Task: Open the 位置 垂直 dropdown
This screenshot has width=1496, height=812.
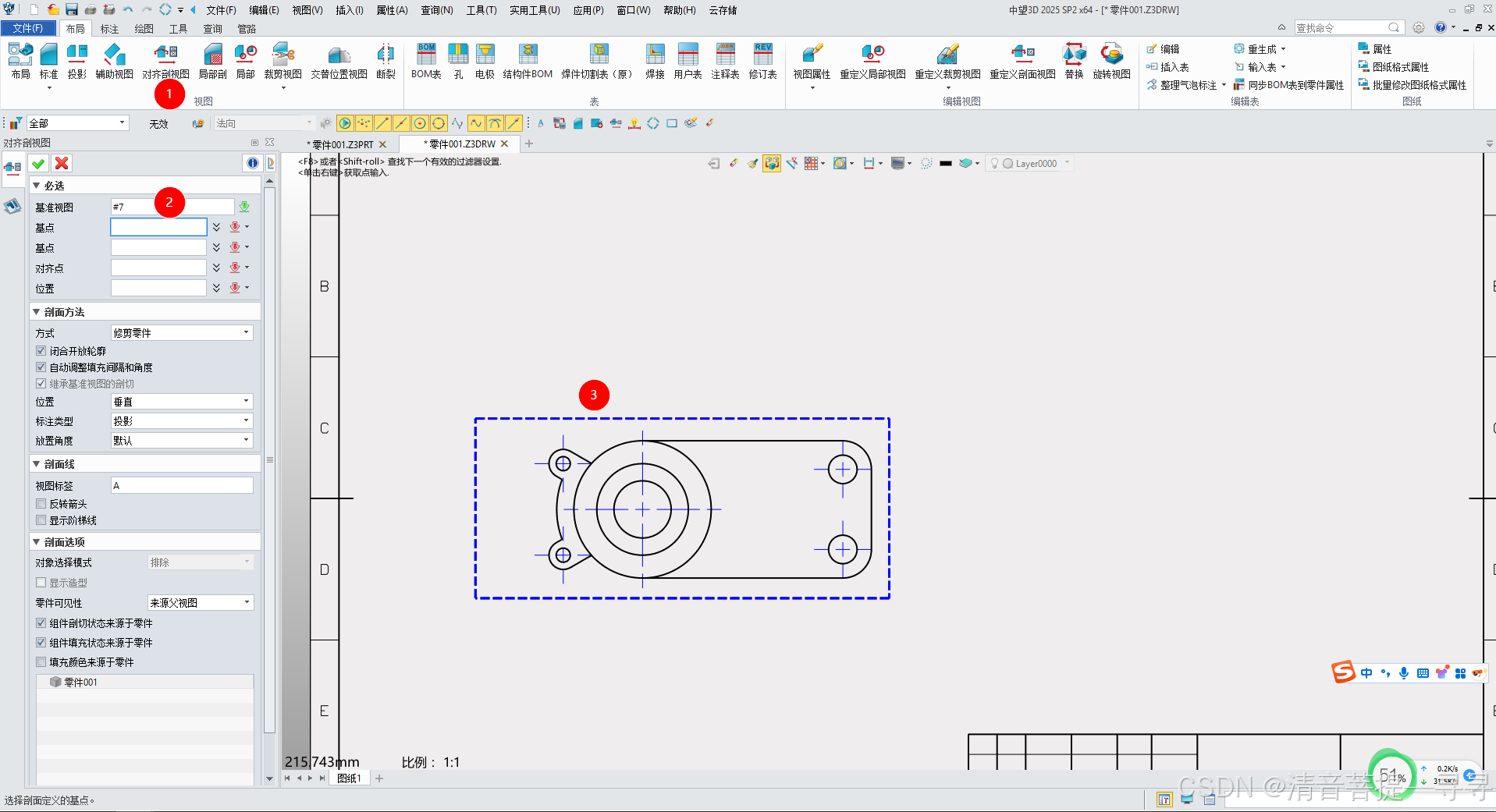Action: pyautogui.click(x=182, y=402)
